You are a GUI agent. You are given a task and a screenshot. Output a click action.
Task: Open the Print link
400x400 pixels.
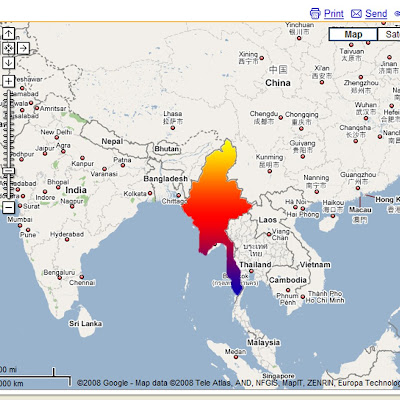(x=334, y=14)
